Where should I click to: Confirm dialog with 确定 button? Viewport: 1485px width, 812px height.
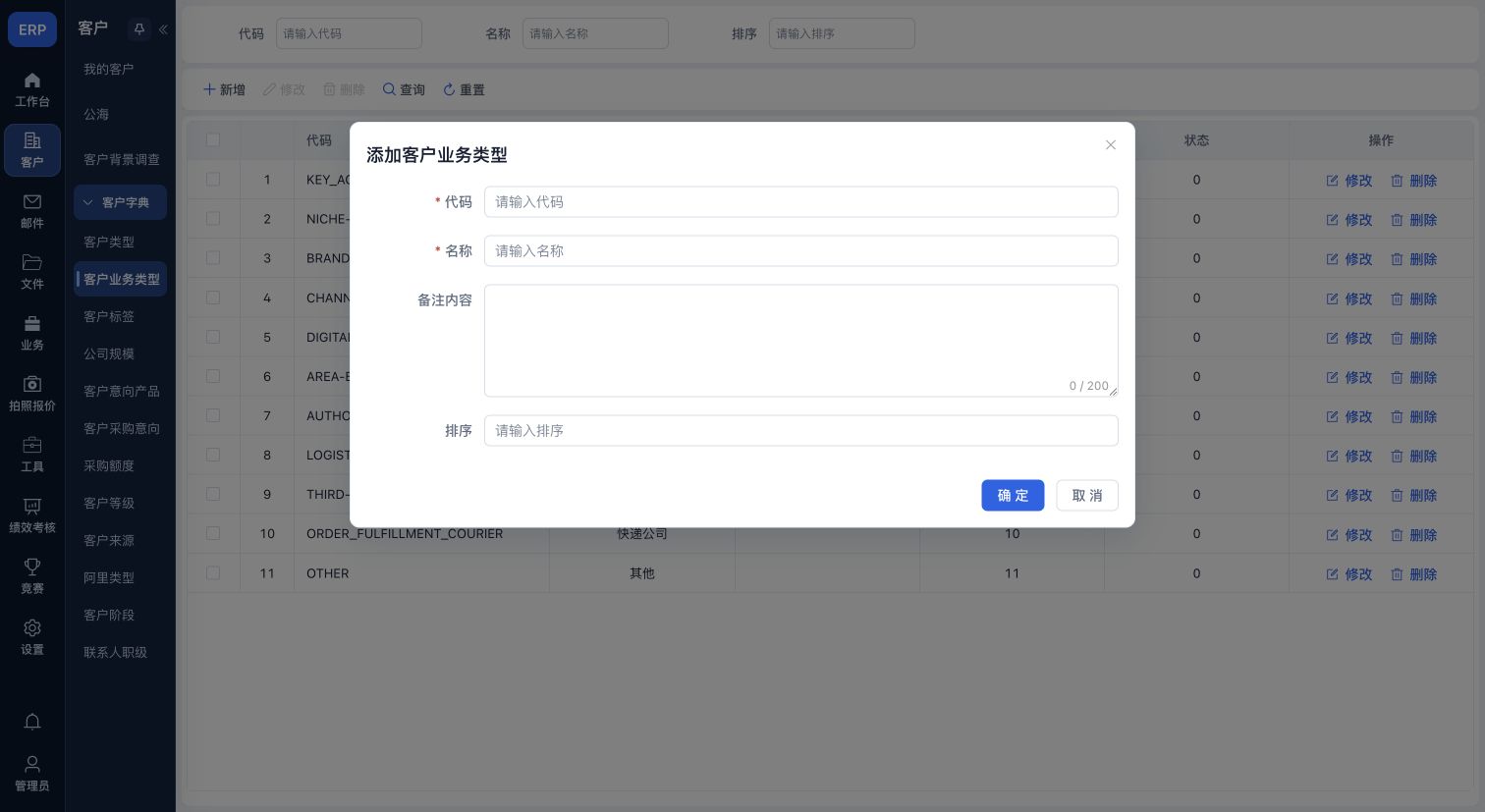(x=1013, y=496)
